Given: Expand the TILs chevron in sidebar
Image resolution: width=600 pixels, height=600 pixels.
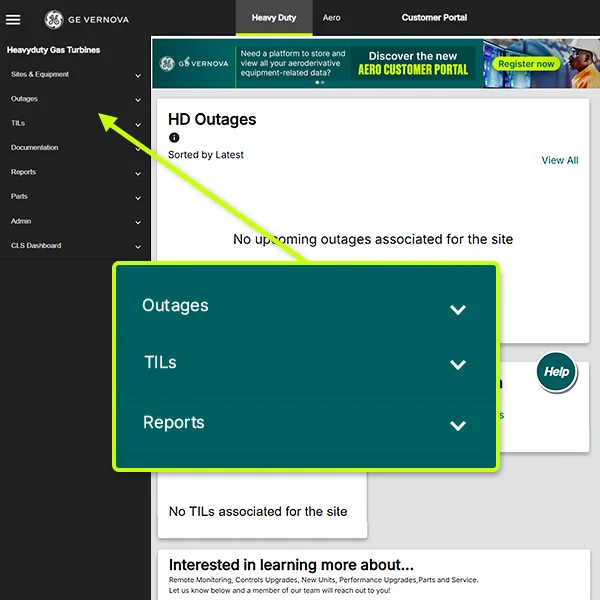Looking at the screenshot, I should click(x=138, y=125).
